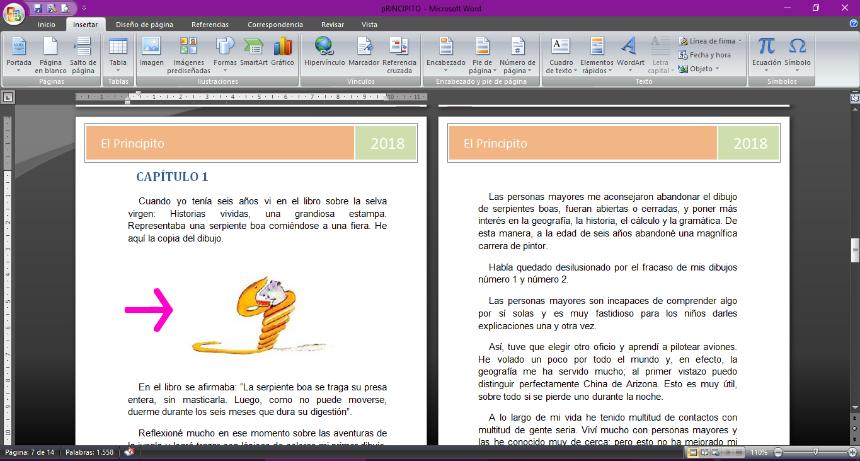
Task: Open the Letra capital dropdown
Action: coord(660,55)
